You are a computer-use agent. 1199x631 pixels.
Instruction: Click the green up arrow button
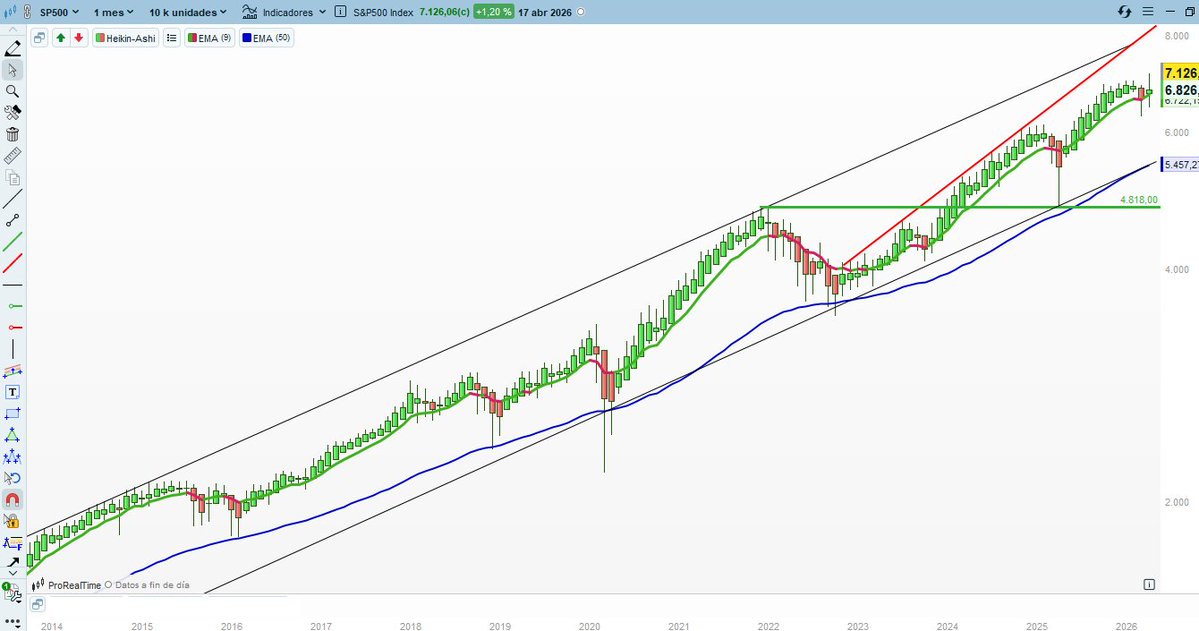[60, 37]
